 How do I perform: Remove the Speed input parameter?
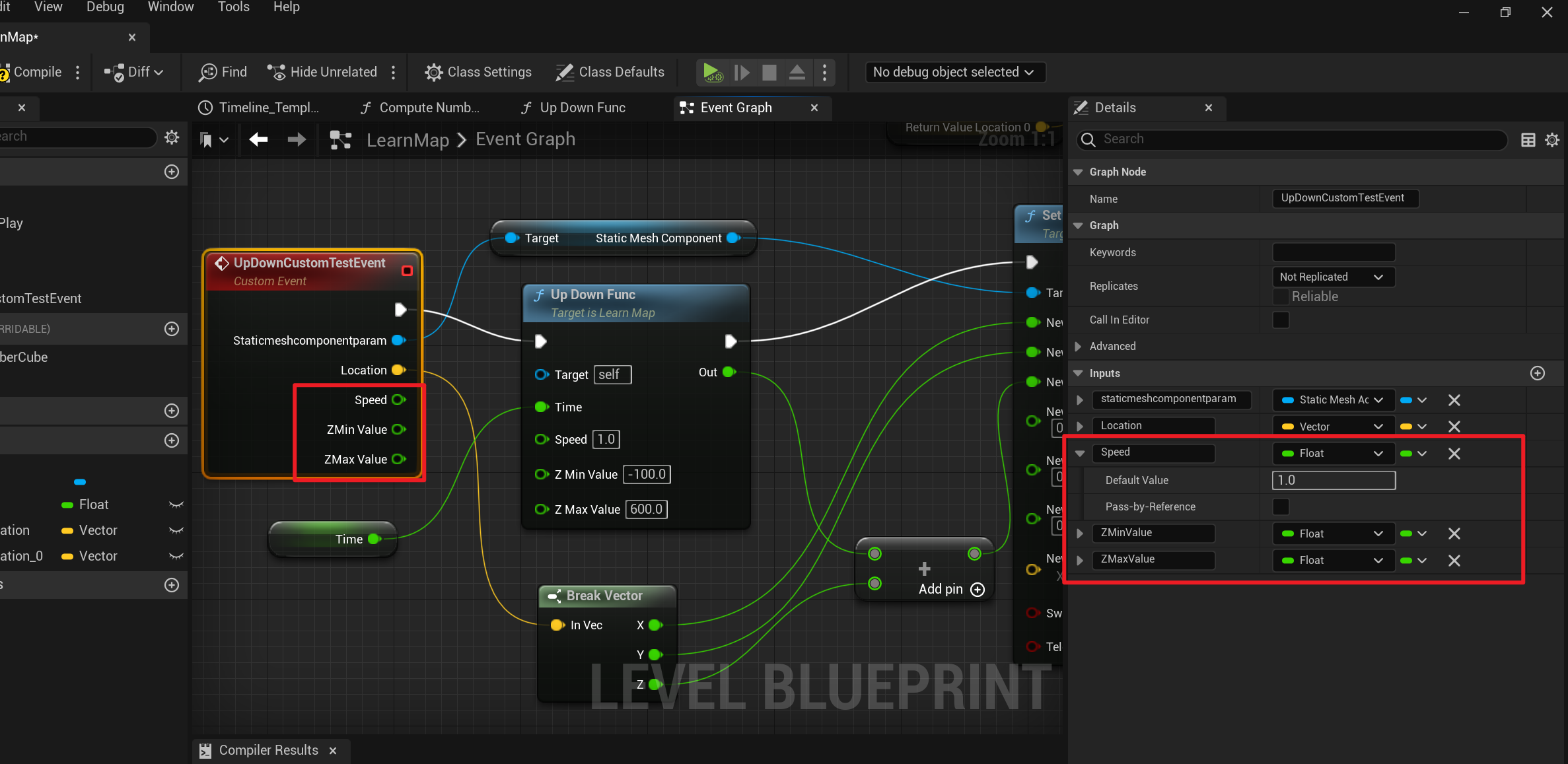point(1454,454)
